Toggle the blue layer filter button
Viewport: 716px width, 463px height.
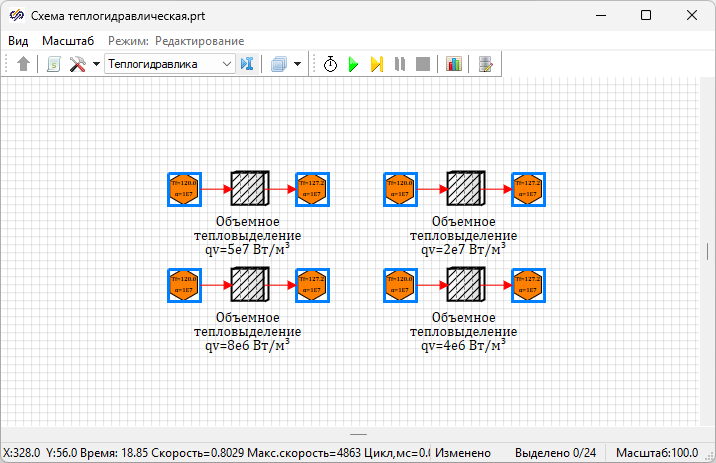pyautogui.click(x=249, y=64)
